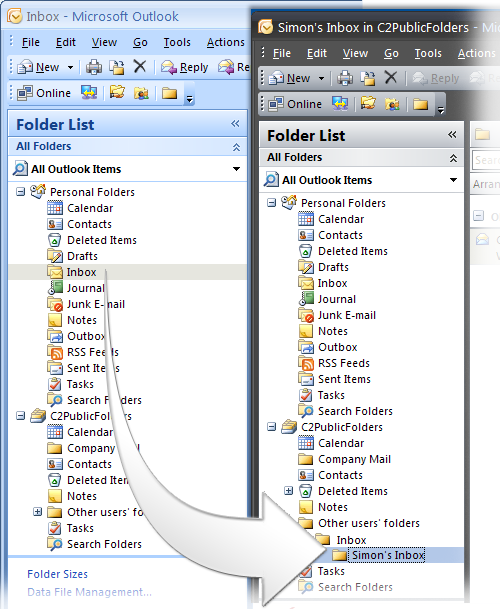Select Search Folders under Personal Folders, right window

tap(345, 411)
